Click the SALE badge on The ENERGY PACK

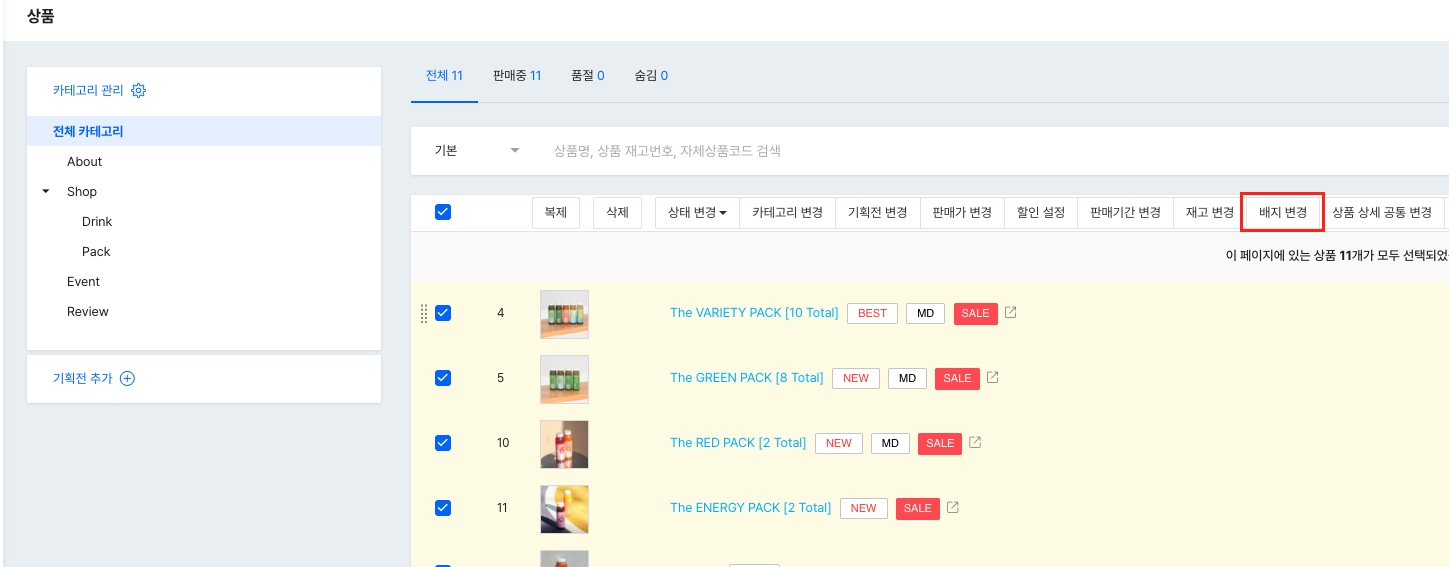918,509
